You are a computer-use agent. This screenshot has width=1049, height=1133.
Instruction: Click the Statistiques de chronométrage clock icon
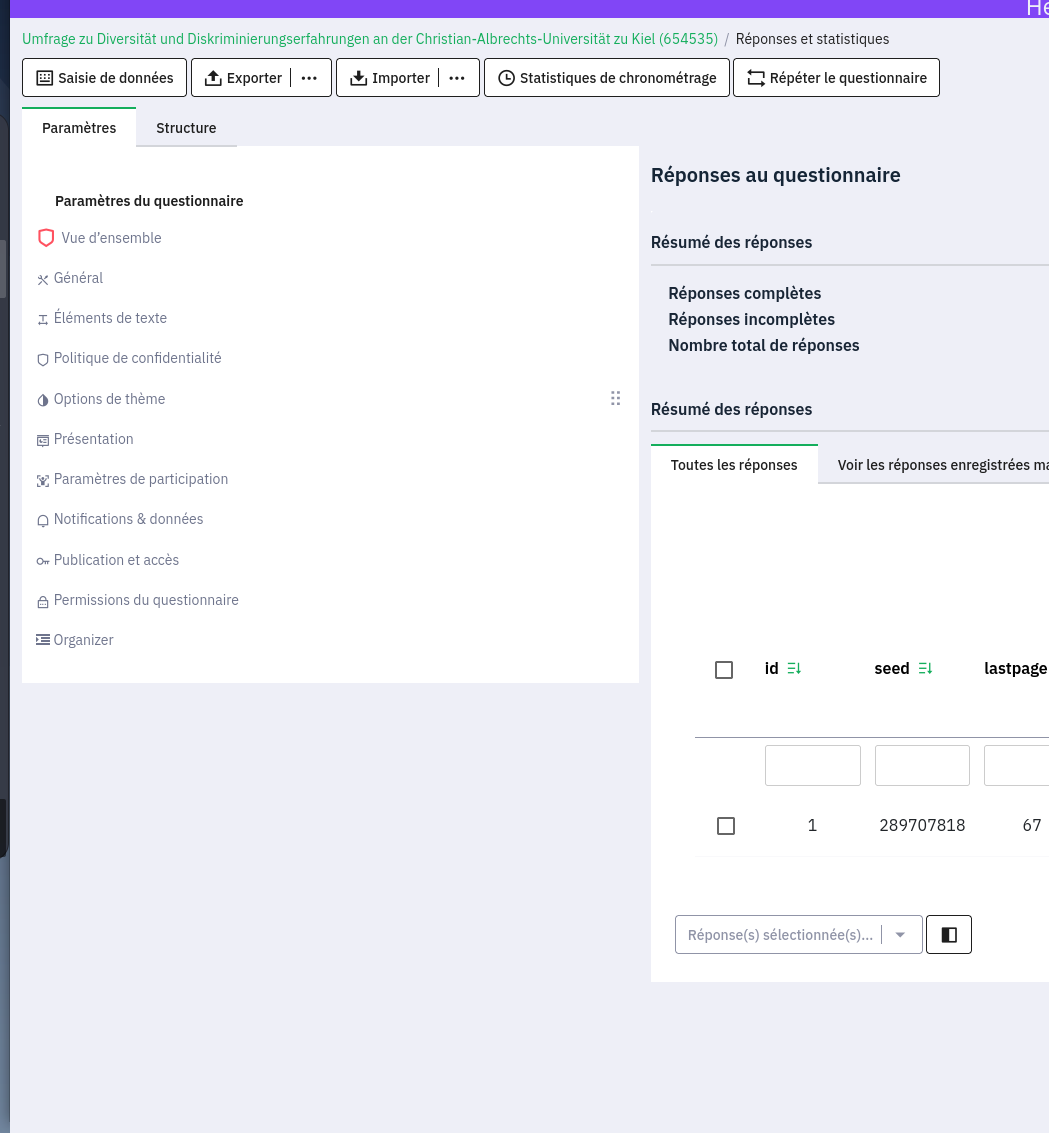[506, 78]
